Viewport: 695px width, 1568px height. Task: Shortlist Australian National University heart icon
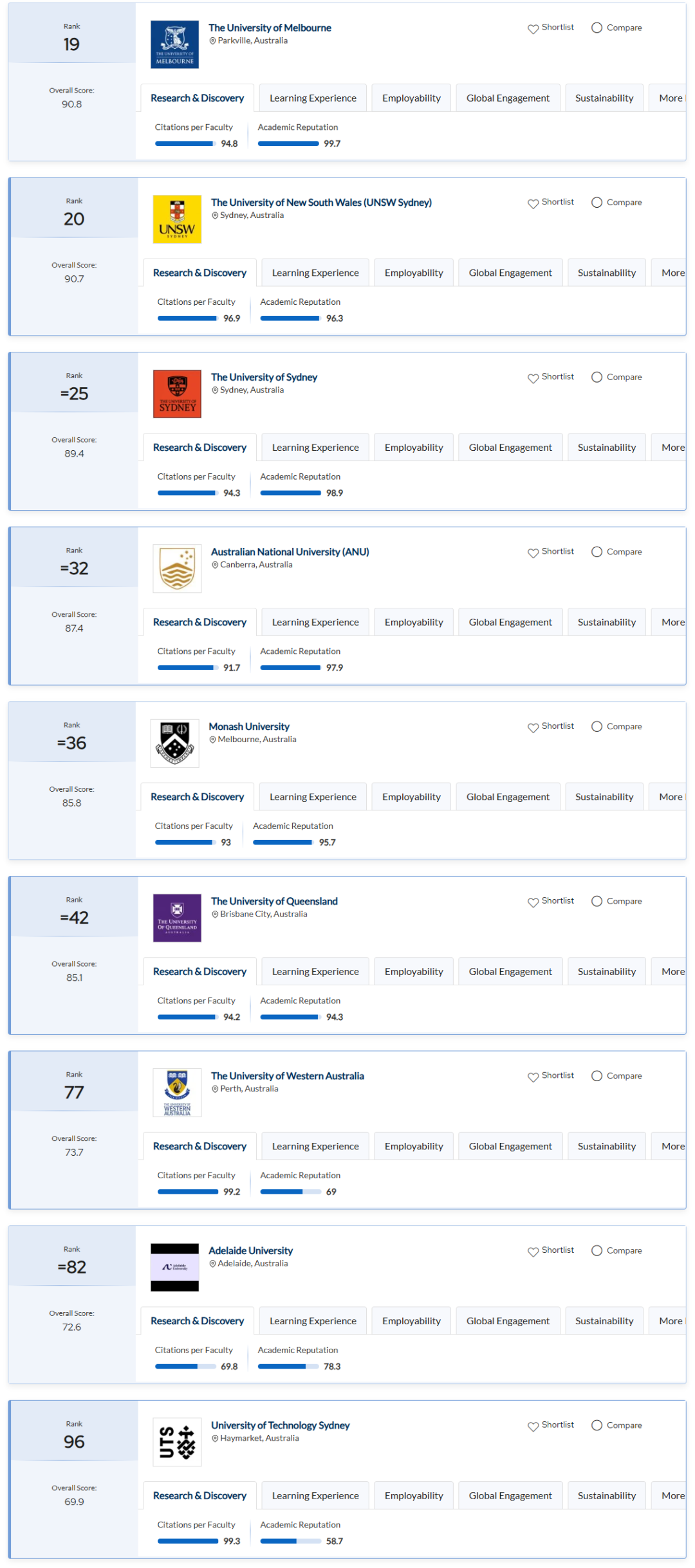tap(533, 553)
